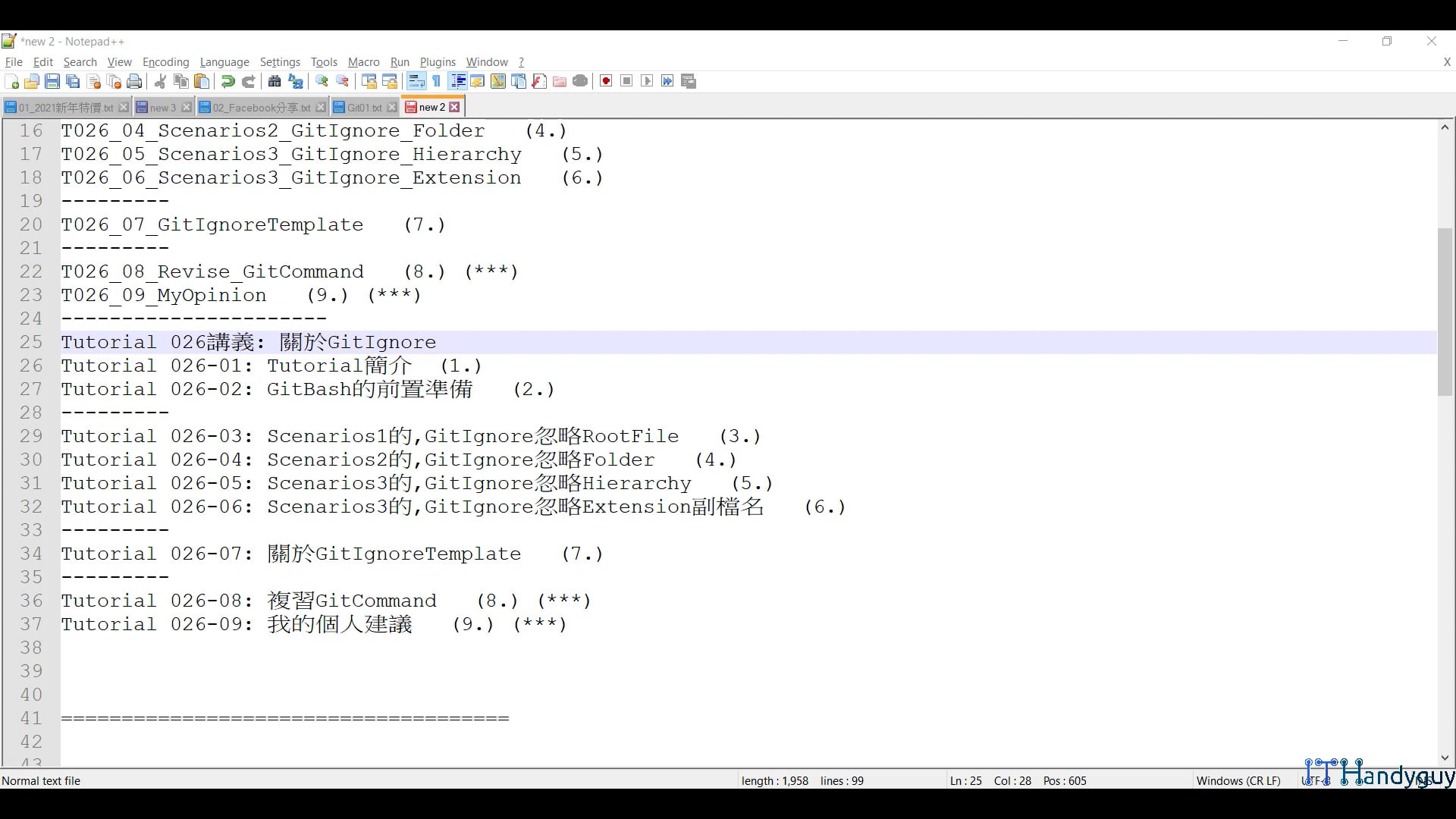
Task: Click the Print toolbar icon
Action: tap(135, 81)
